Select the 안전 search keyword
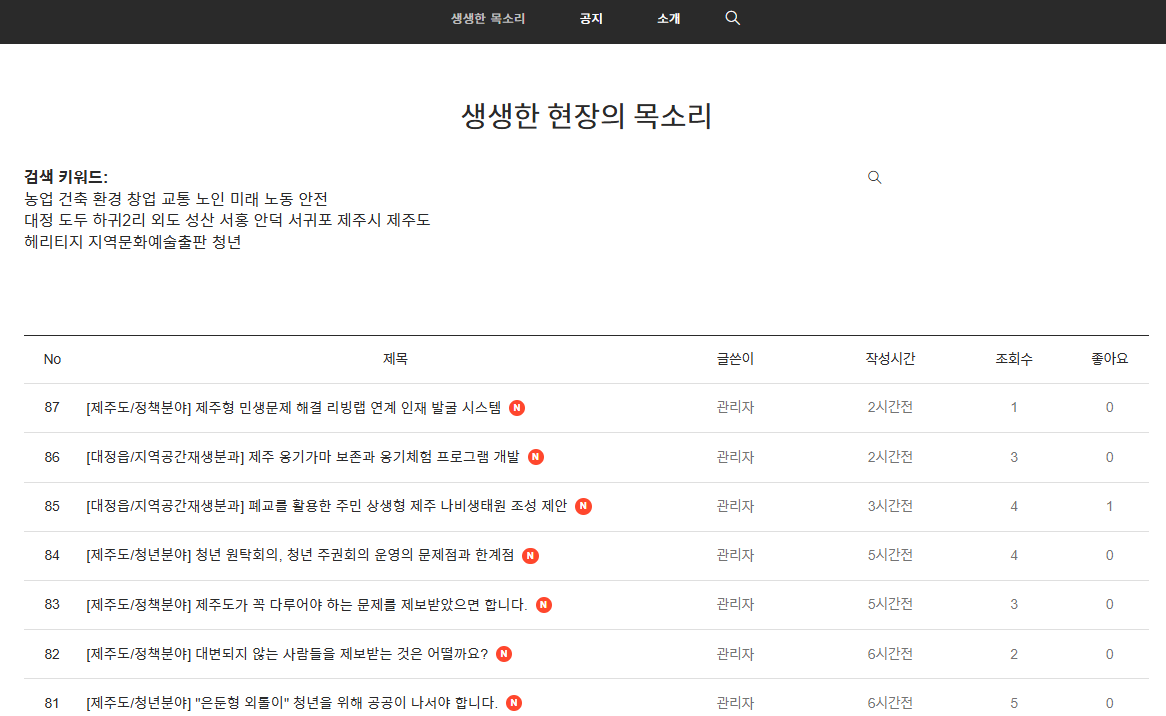Screen dimensions: 1166x716 (x=313, y=199)
